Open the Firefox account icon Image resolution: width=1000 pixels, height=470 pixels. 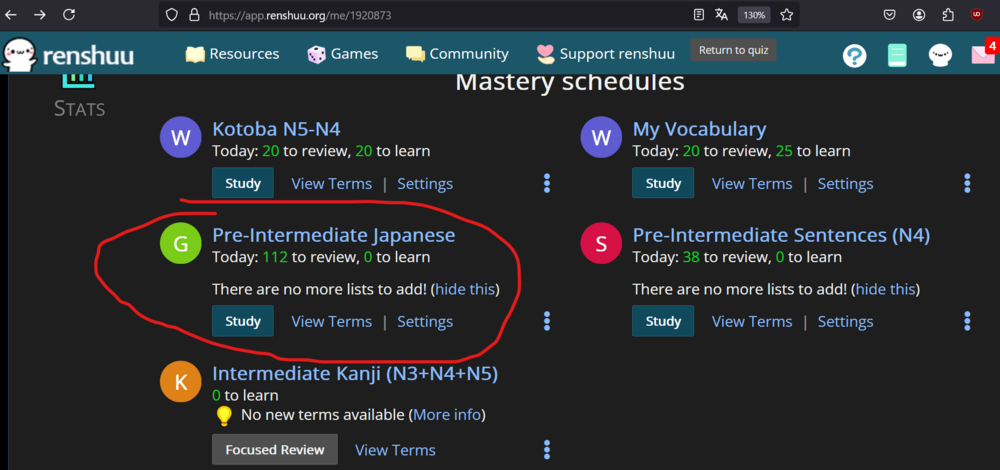(x=918, y=15)
